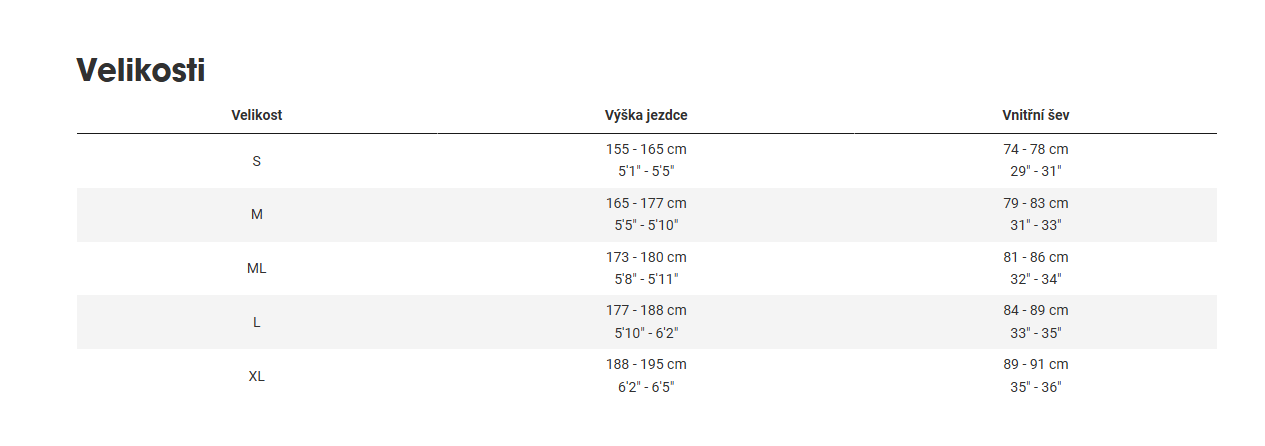Click rider height 155 - 165 cm

point(646,149)
